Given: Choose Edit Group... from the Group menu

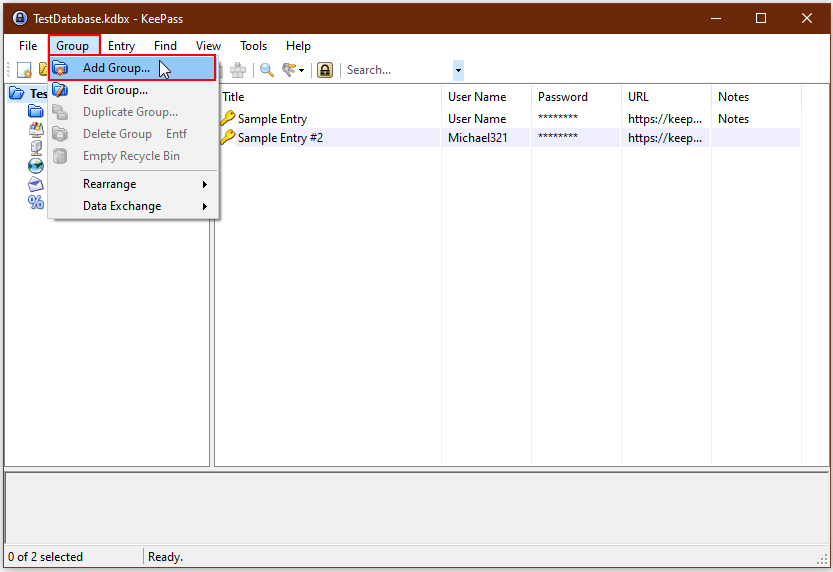Looking at the screenshot, I should pos(132,90).
